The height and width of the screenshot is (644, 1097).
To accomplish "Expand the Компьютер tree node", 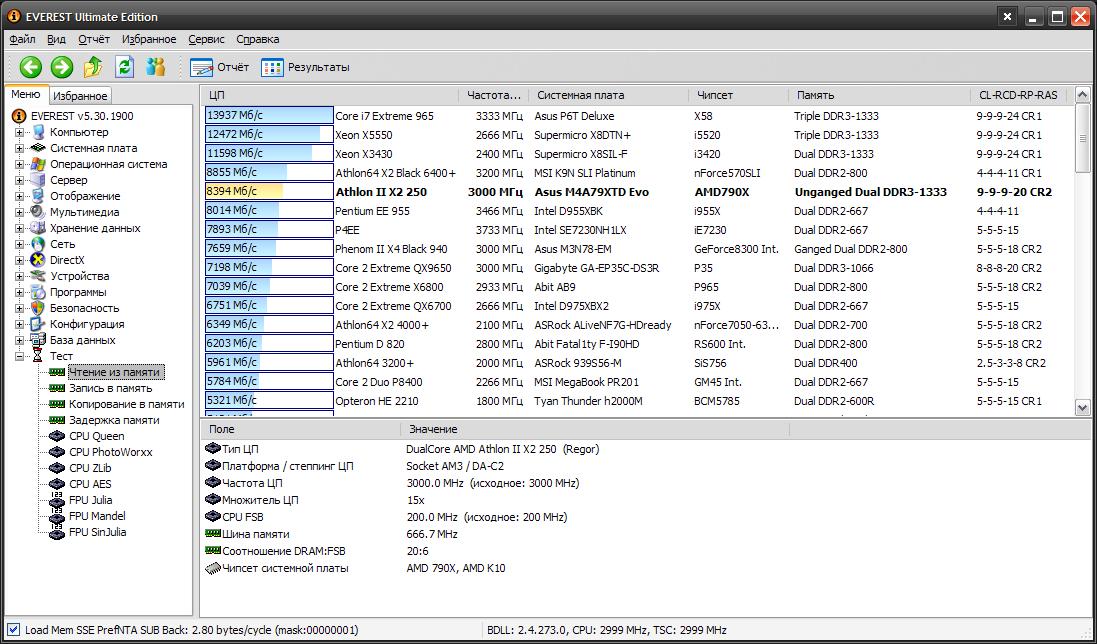I will [x=20, y=132].
